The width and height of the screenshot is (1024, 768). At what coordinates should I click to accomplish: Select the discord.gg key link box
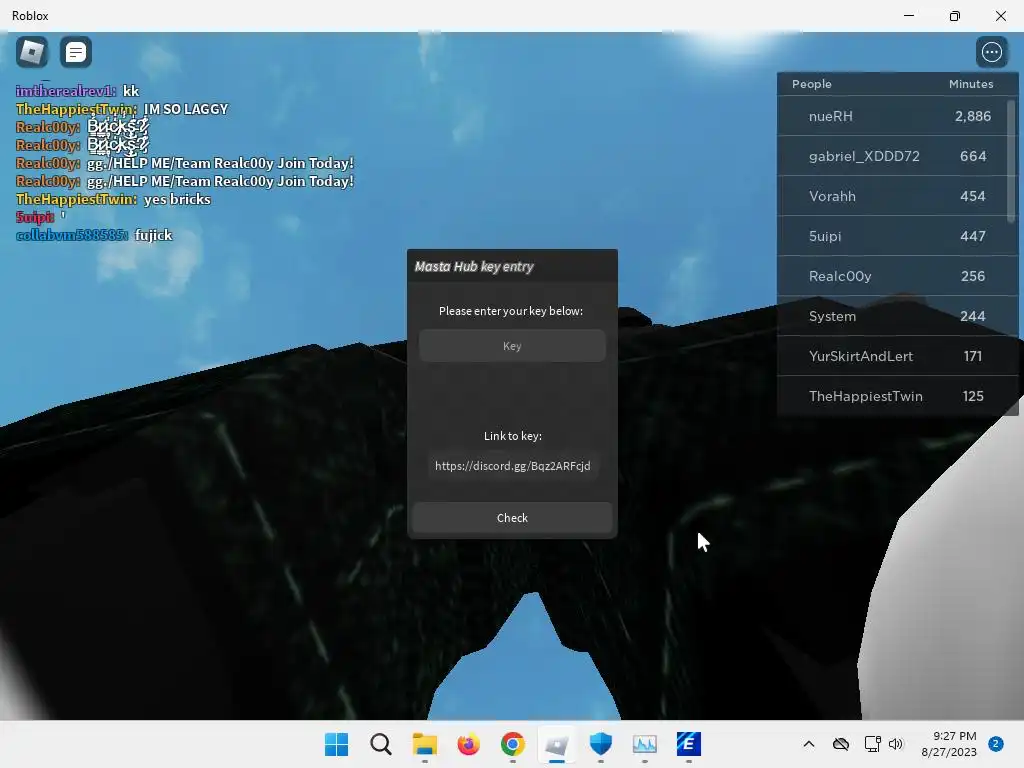(513, 466)
